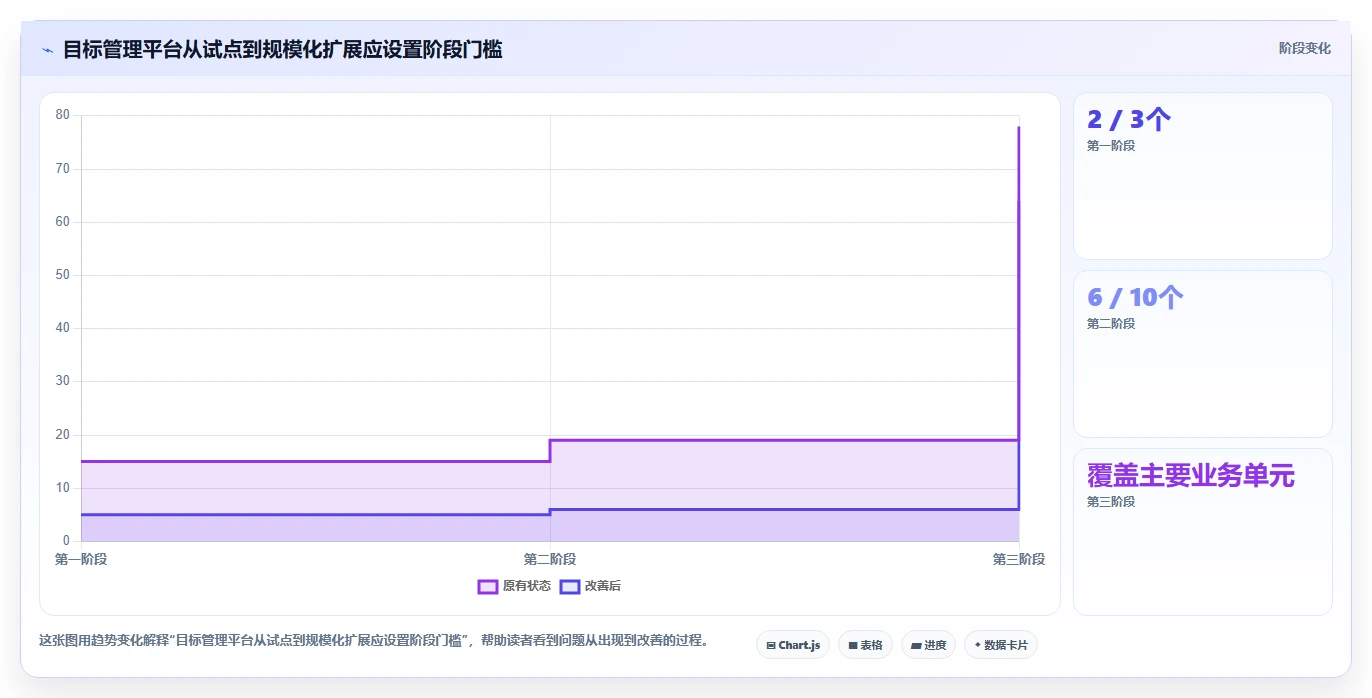This screenshot has height=698, width=1372.
Task: Toggle the 原有状态 legend series
Action: coord(514,586)
